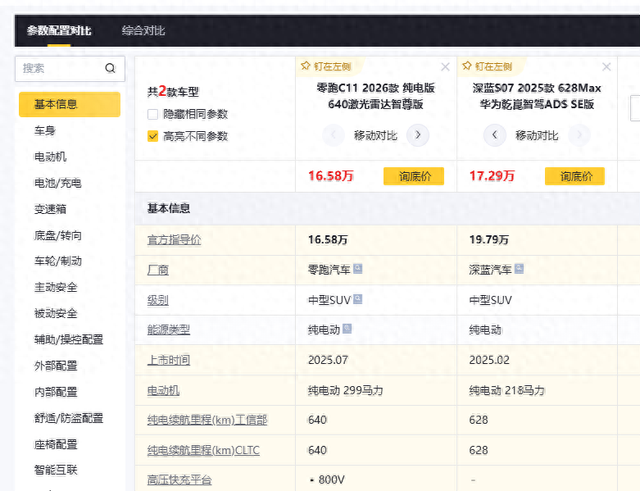Click the disabled right arrow under 深蓝S07

pos(579,135)
